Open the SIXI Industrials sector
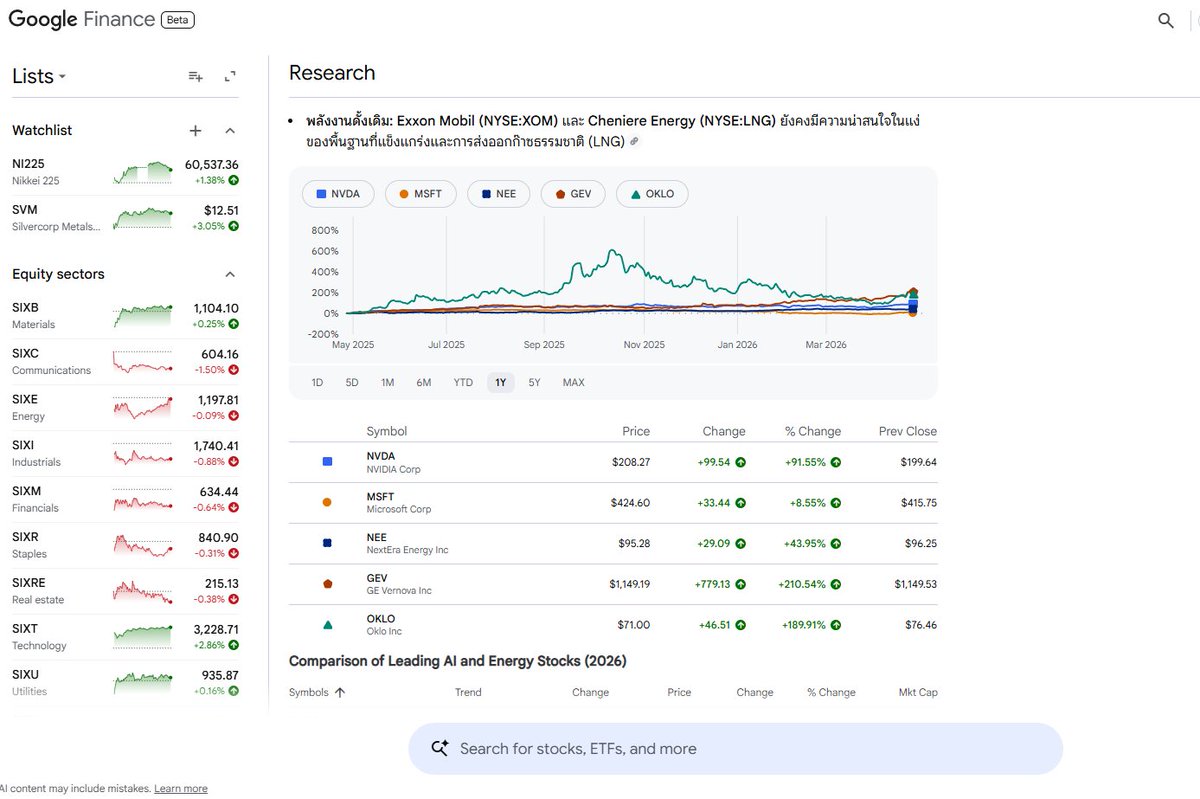1200x799 pixels. [125, 454]
